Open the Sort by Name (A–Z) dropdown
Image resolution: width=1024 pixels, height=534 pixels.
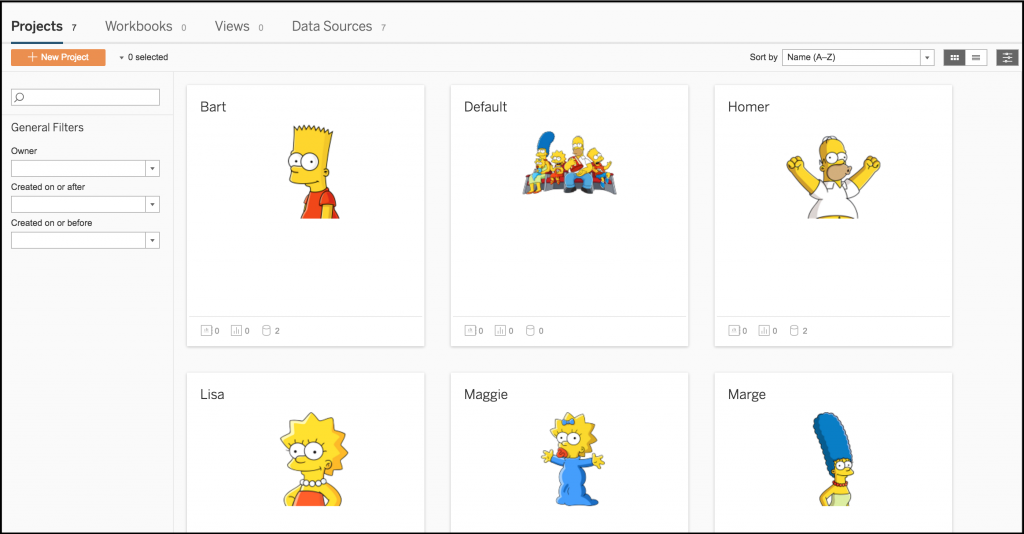coord(858,57)
